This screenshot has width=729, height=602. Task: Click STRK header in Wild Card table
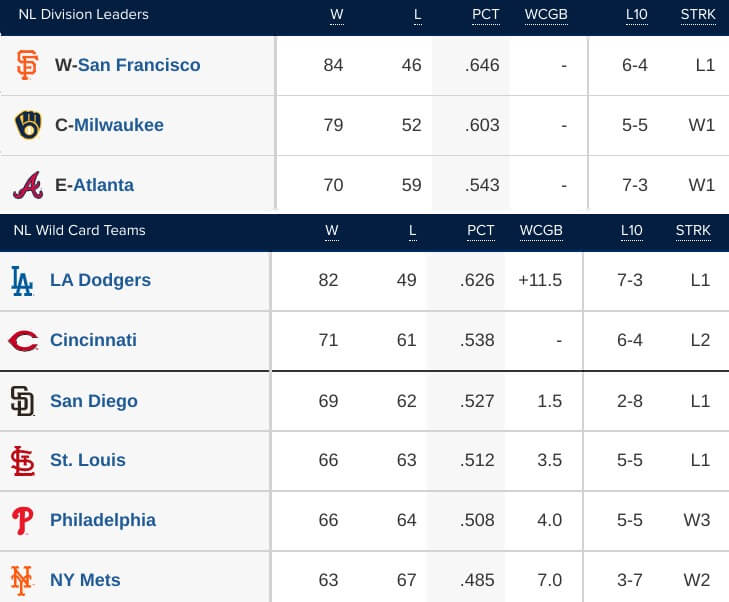click(x=693, y=231)
